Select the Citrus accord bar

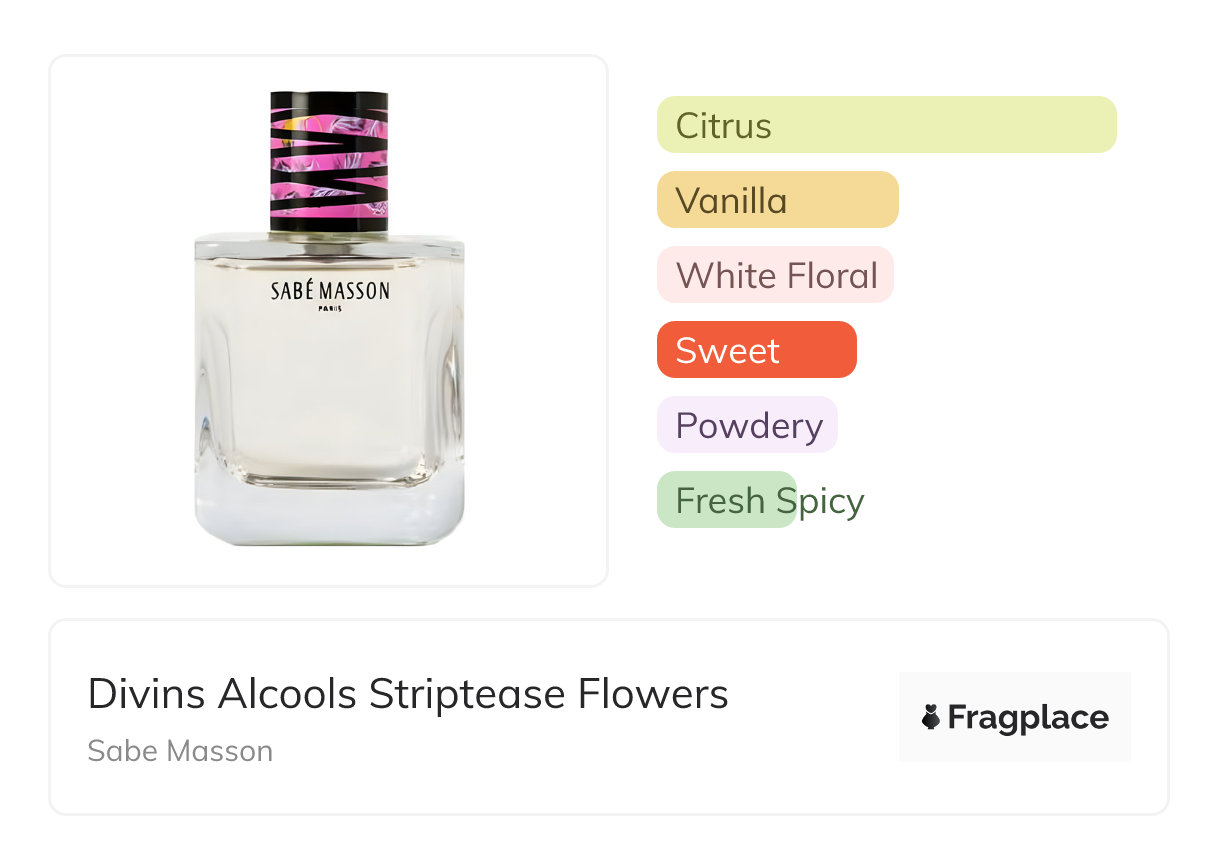[886, 125]
